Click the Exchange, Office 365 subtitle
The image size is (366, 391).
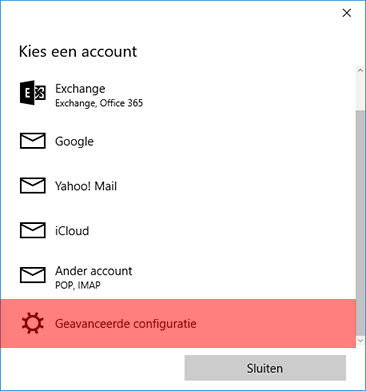click(x=99, y=103)
